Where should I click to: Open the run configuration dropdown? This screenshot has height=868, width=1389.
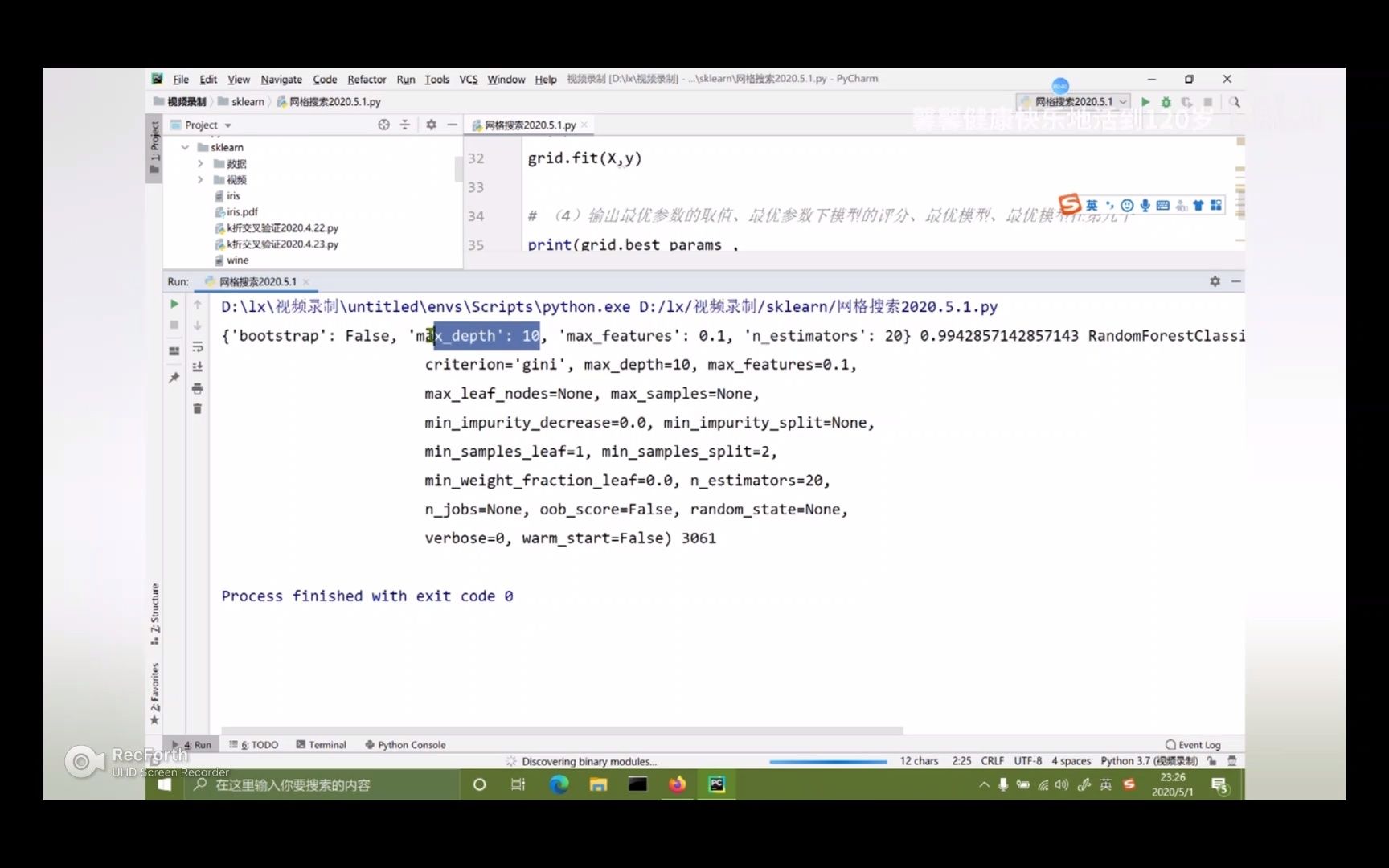pos(1074,102)
